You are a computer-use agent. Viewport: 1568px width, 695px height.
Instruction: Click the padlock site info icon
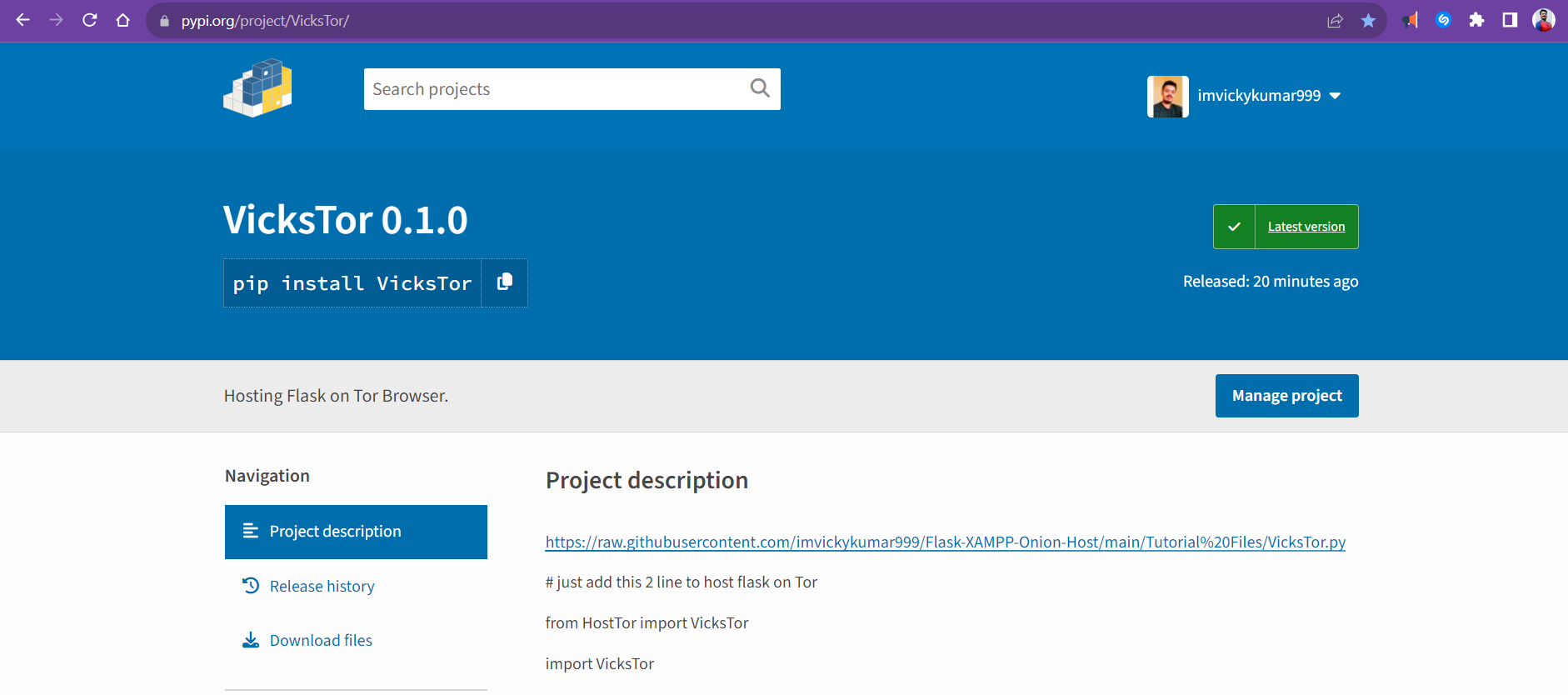[164, 21]
